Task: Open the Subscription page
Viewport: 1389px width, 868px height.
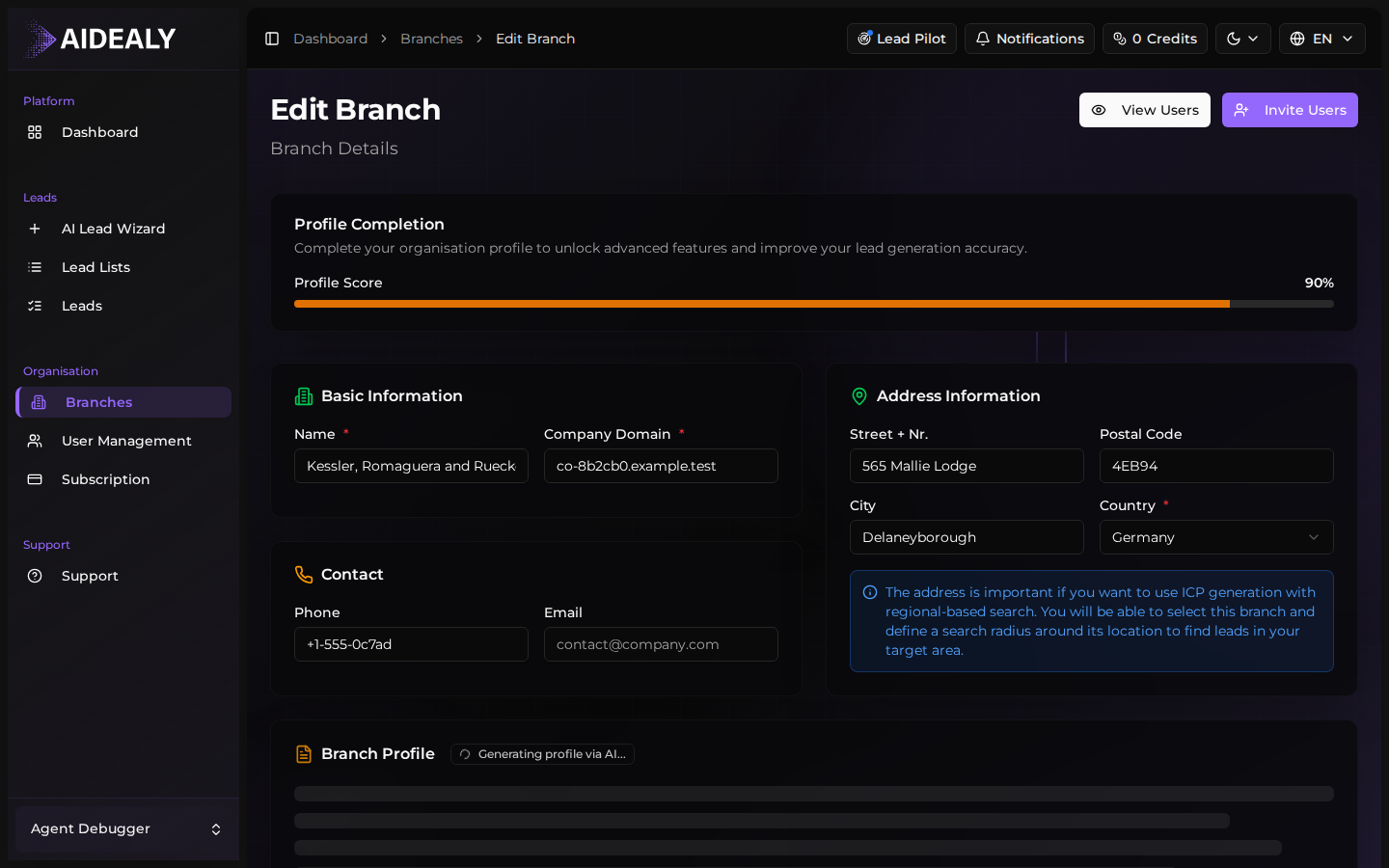Action: 123,479
